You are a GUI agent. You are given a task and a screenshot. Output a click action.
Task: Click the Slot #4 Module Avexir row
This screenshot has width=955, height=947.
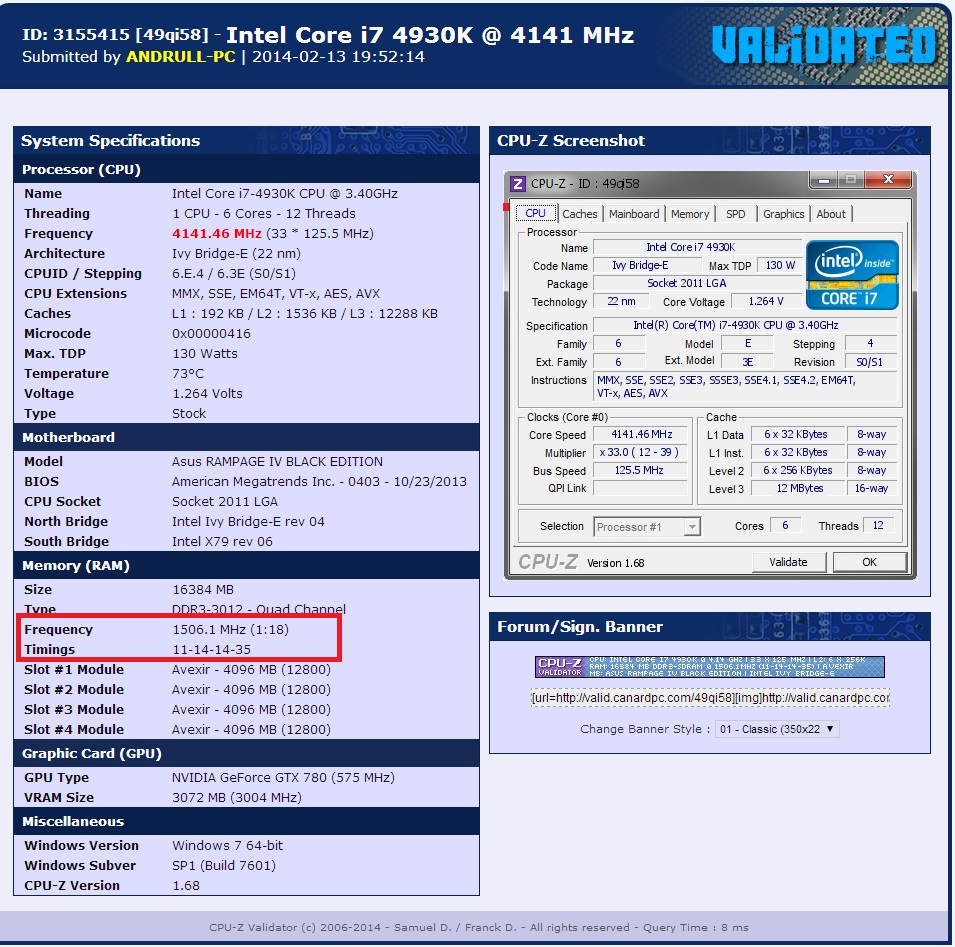[x=246, y=730]
